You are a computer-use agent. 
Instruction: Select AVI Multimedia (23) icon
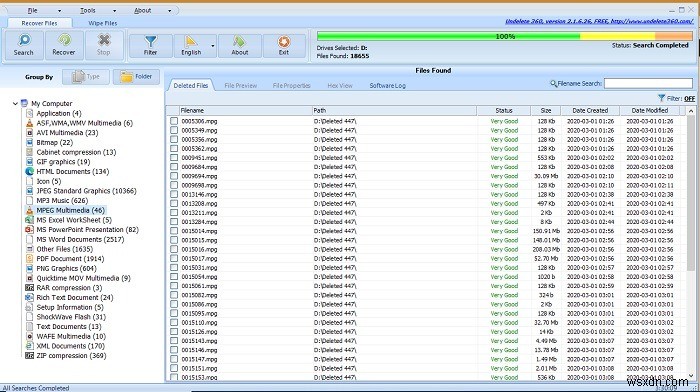point(29,133)
